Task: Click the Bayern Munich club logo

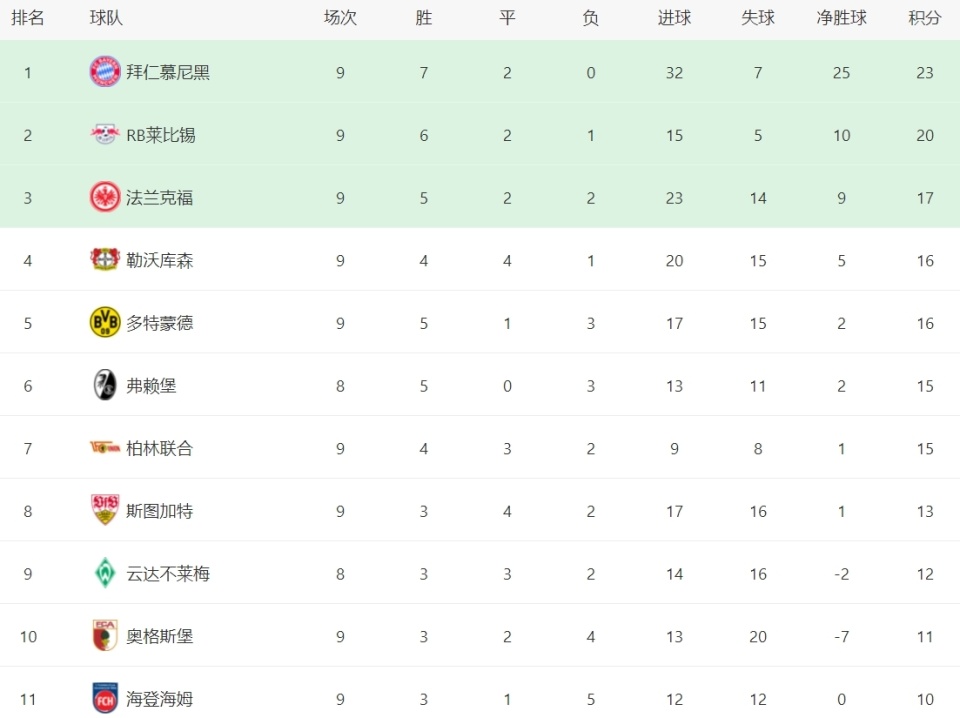Action: coord(105,72)
